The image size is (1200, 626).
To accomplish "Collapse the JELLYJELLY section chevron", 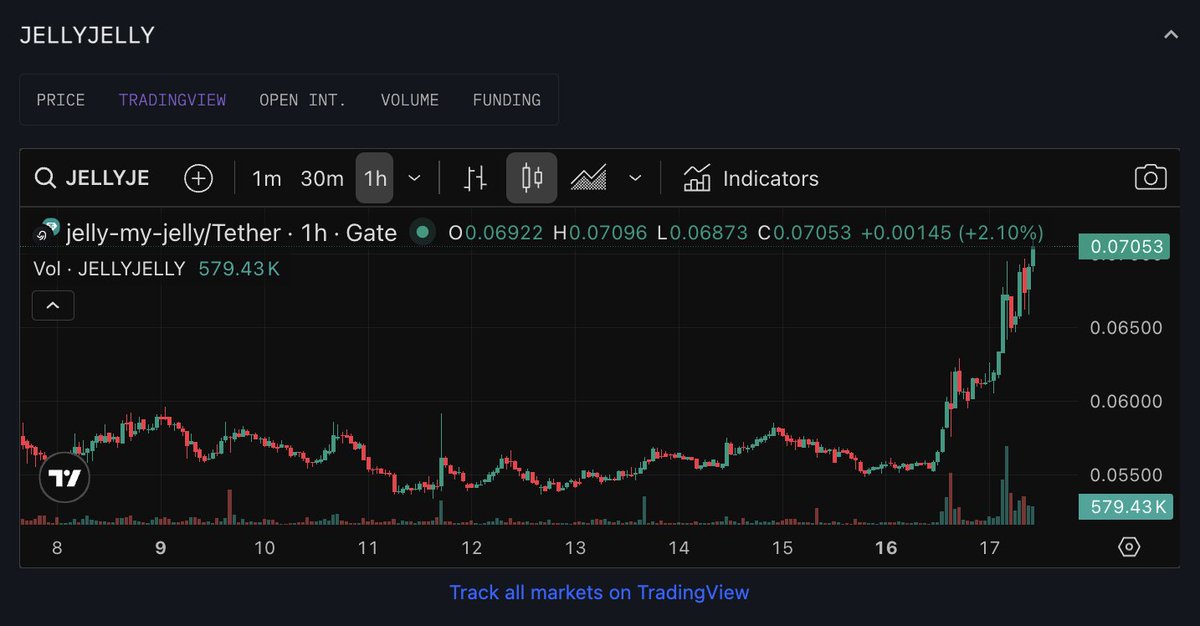I will click(x=1170, y=36).
